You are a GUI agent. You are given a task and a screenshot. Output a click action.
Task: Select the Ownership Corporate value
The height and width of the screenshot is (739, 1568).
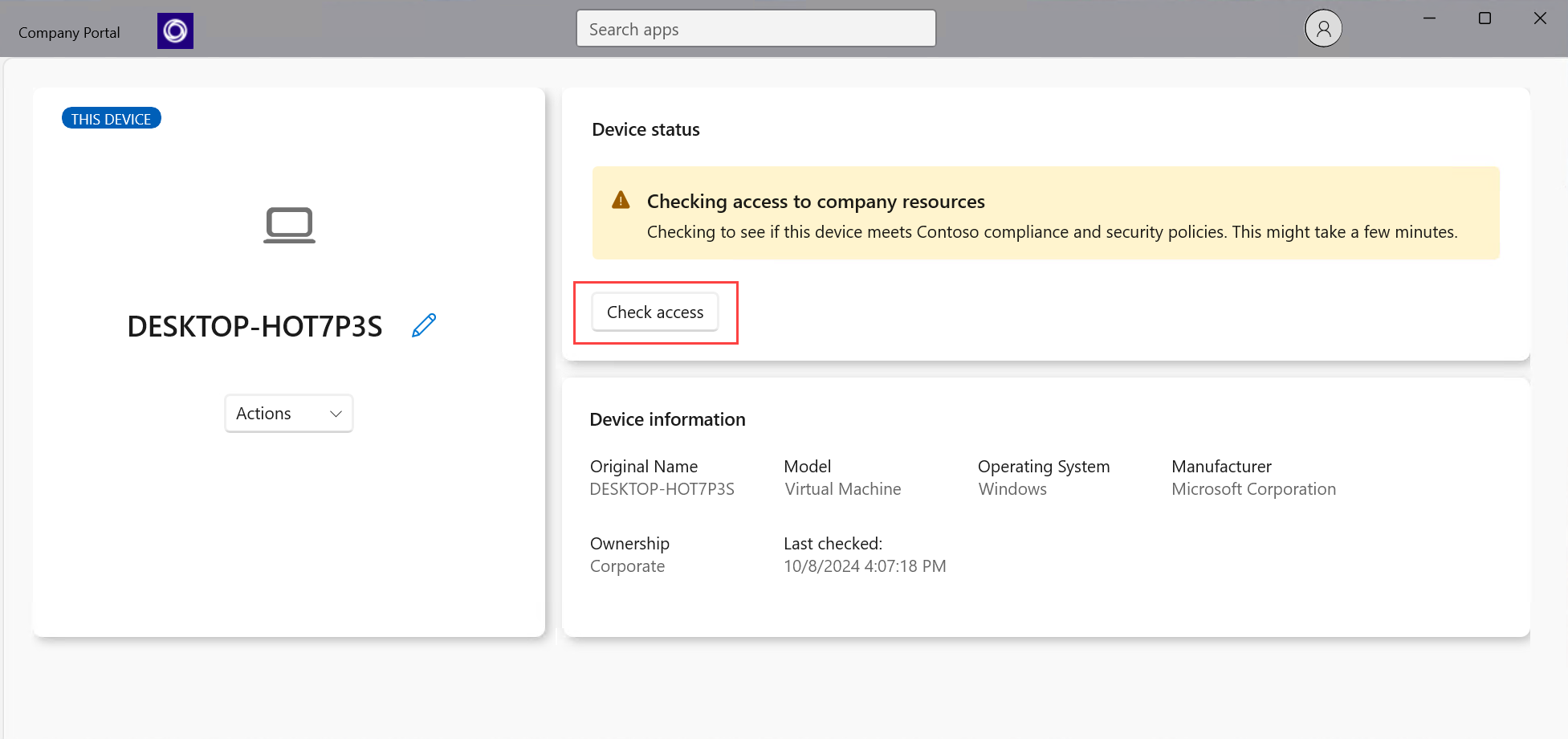[x=627, y=565]
